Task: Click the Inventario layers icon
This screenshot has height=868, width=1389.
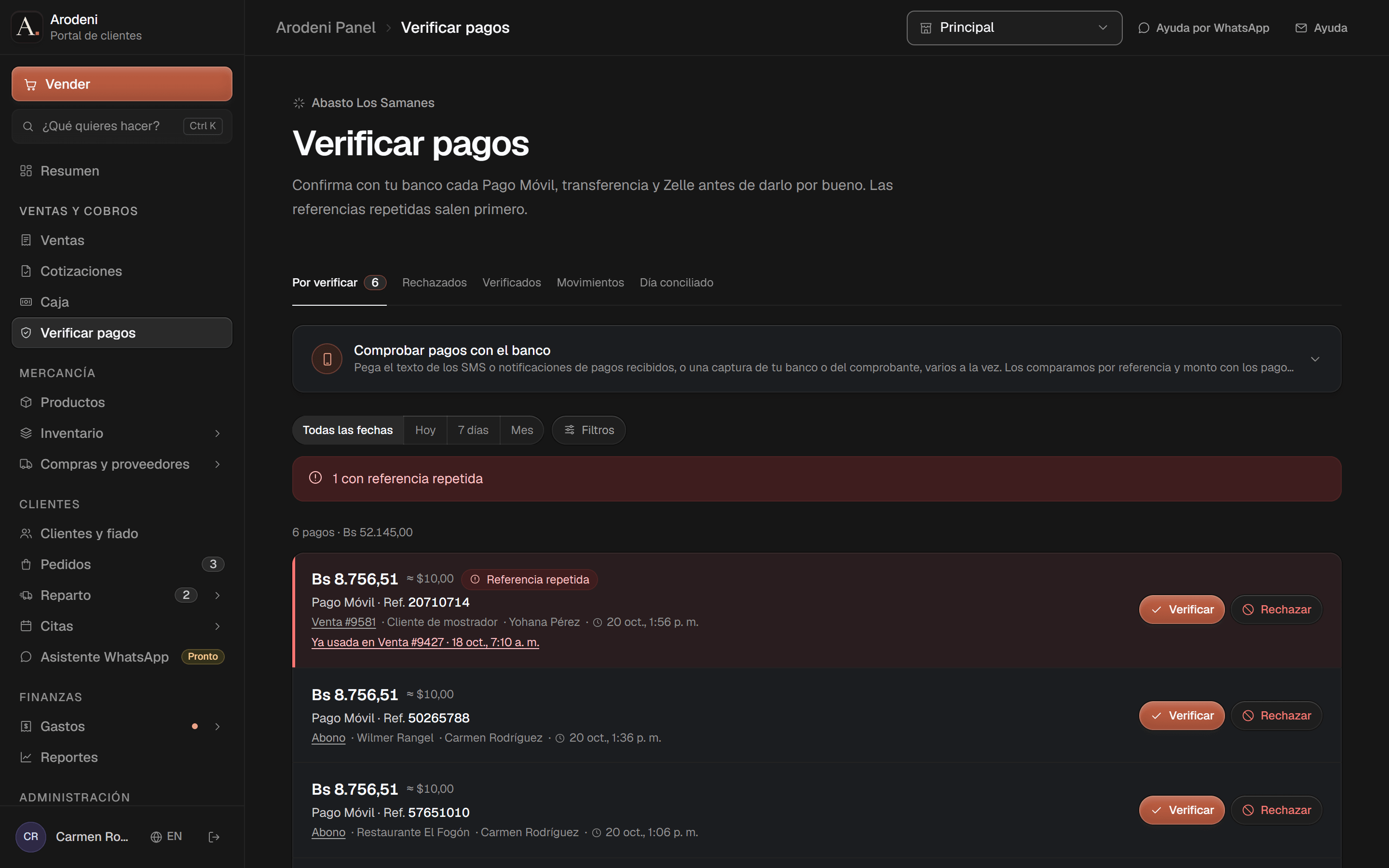Action: click(x=26, y=434)
